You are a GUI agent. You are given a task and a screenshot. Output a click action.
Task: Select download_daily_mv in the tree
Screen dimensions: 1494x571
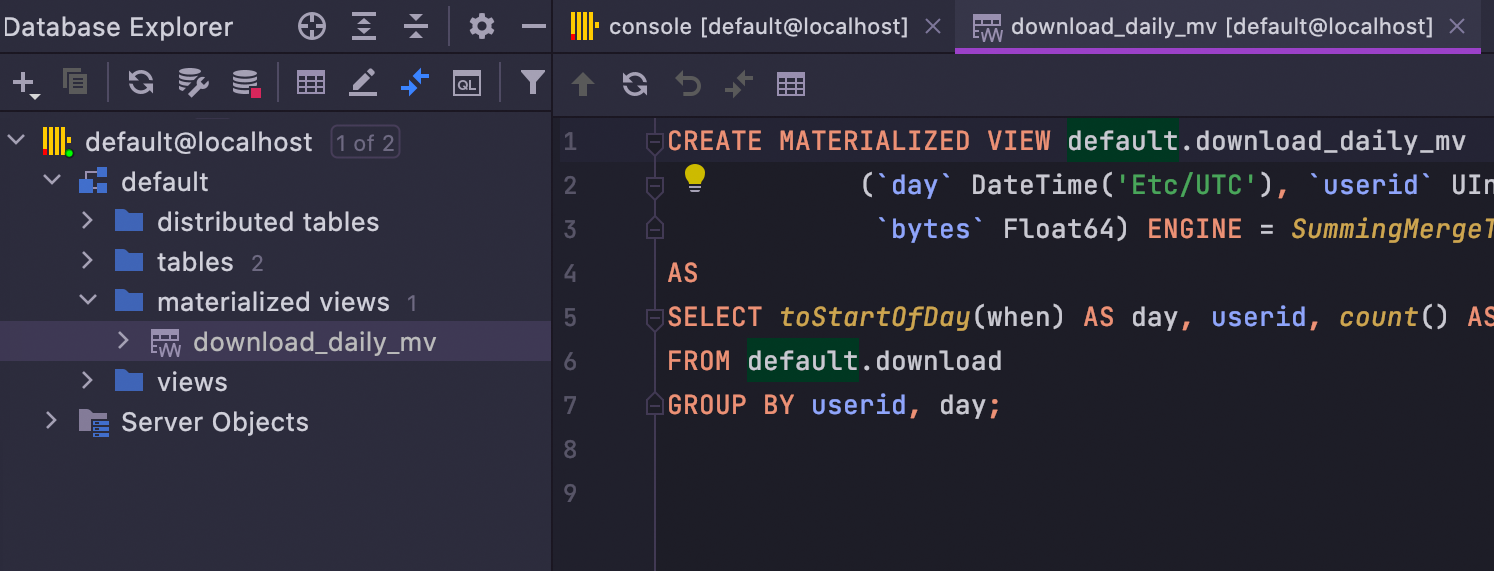tap(314, 342)
